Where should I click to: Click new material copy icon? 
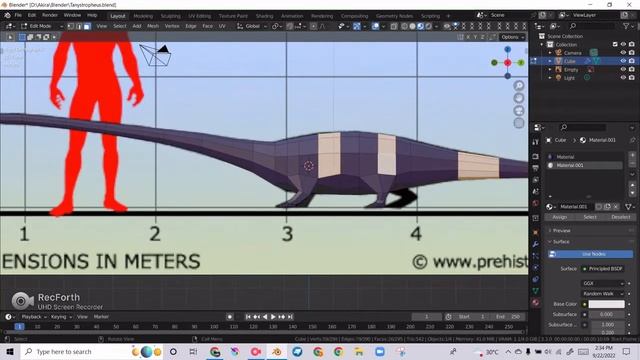click(x=607, y=207)
